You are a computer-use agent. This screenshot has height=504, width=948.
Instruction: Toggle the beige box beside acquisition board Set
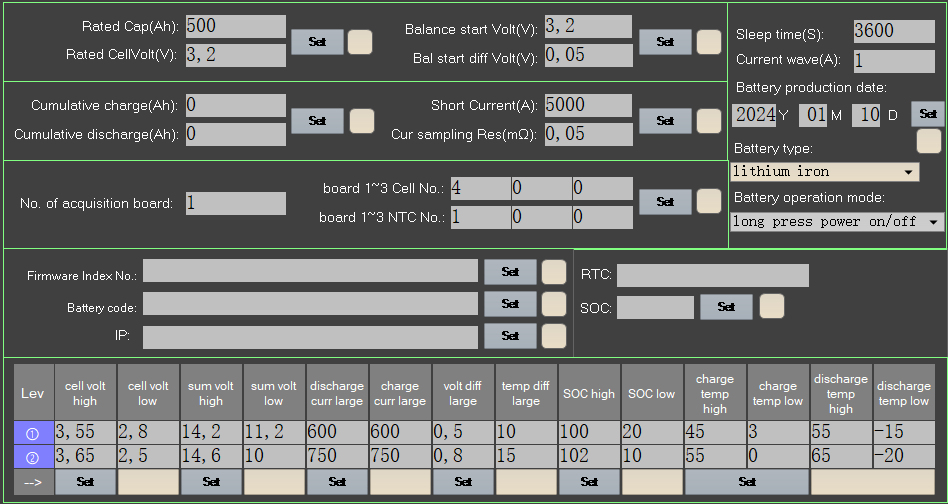coord(709,201)
